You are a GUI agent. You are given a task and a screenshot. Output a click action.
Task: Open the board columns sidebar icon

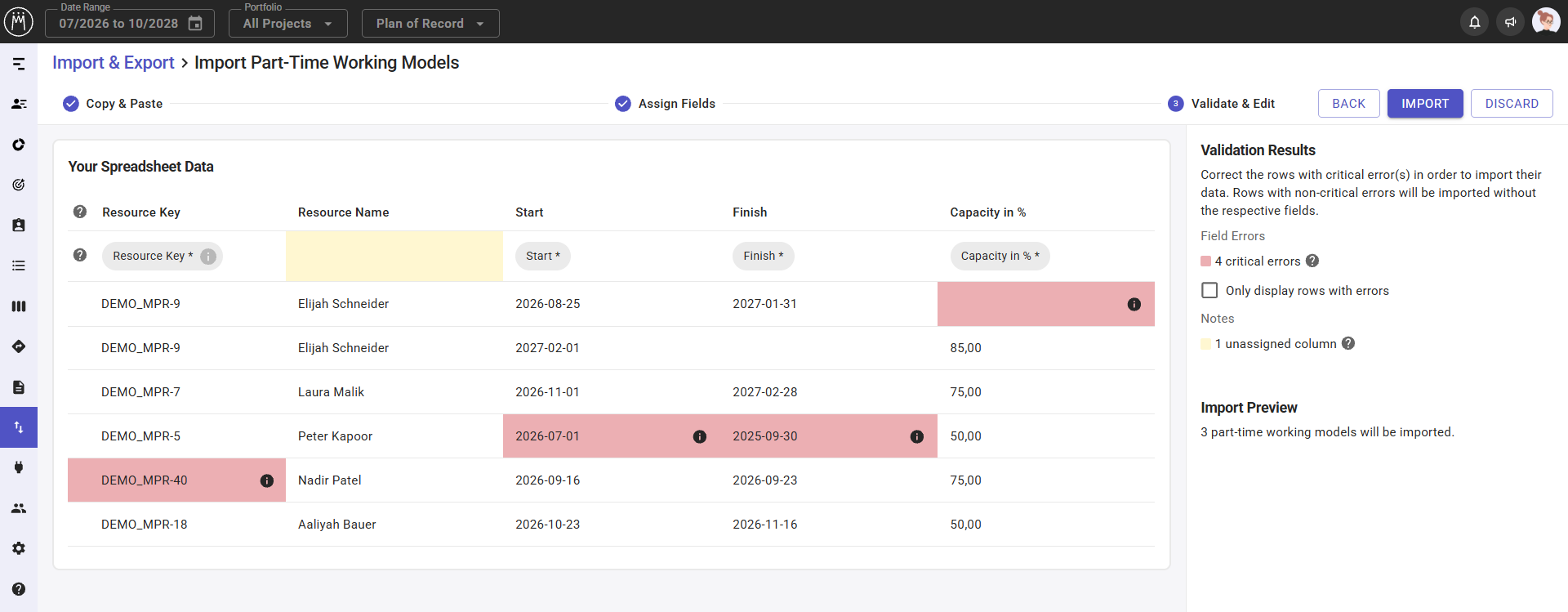pyautogui.click(x=19, y=306)
